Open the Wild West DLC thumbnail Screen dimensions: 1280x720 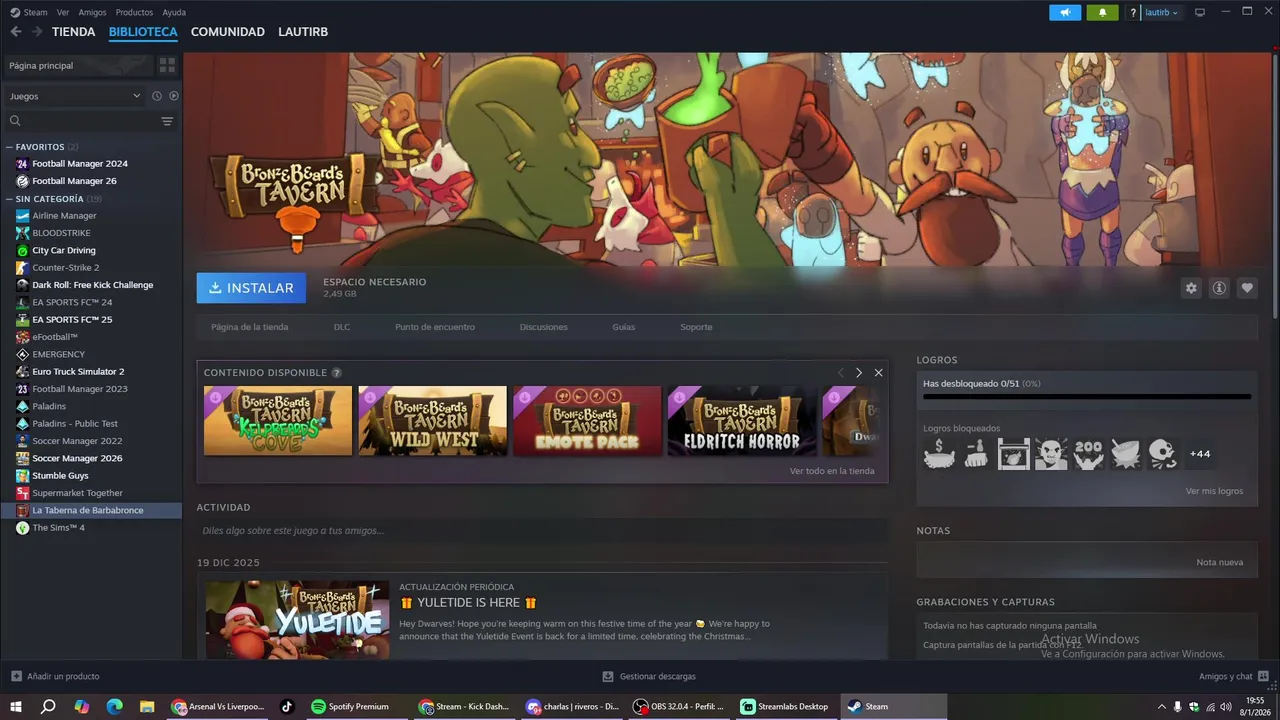tap(433, 421)
